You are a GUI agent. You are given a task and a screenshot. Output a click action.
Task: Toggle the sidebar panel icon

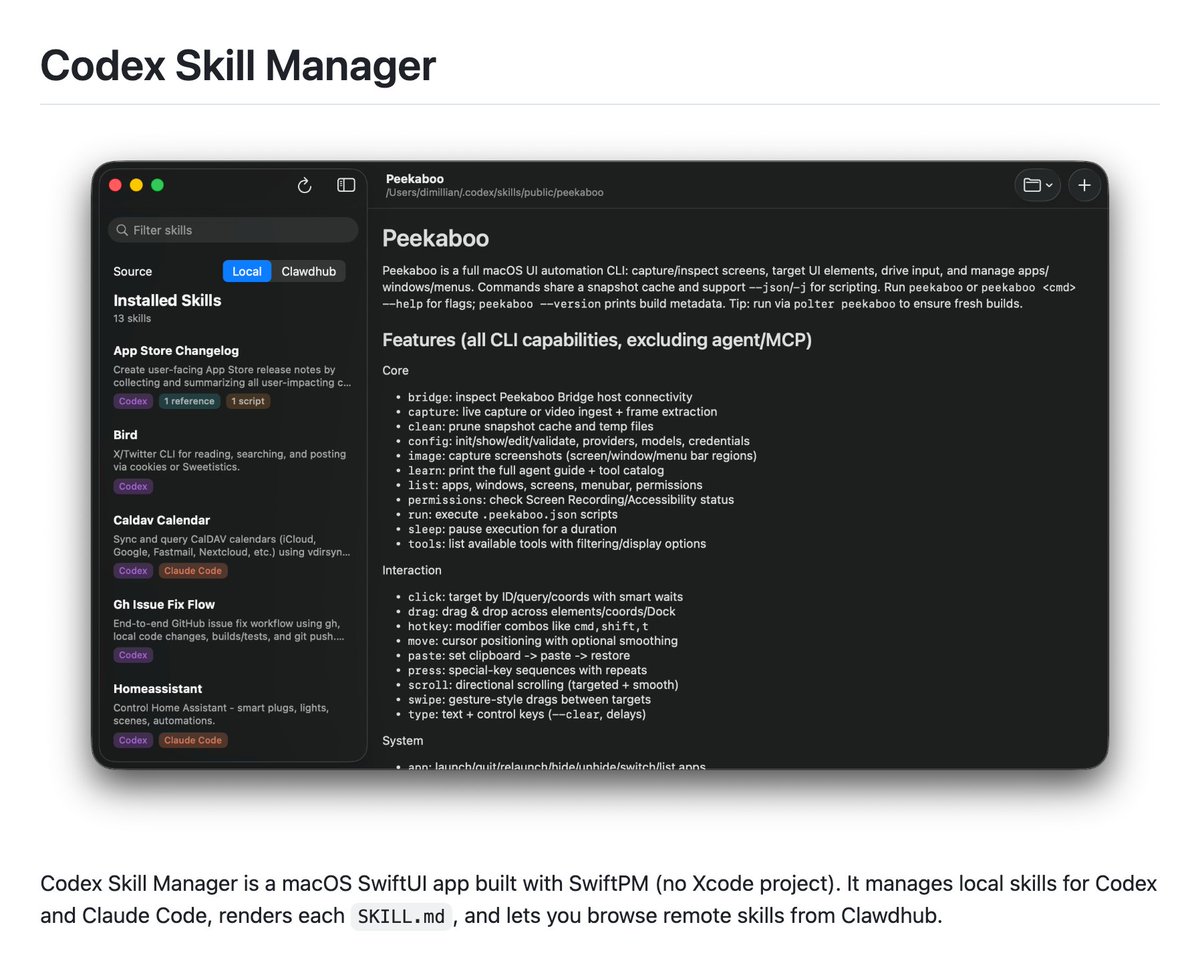[x=346, y=185]
